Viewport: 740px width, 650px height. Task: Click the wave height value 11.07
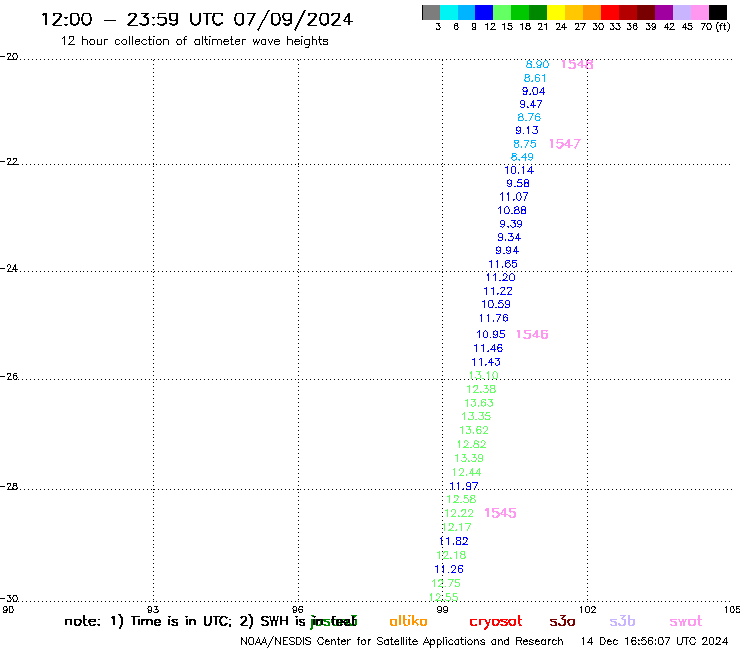coord(513,196)
